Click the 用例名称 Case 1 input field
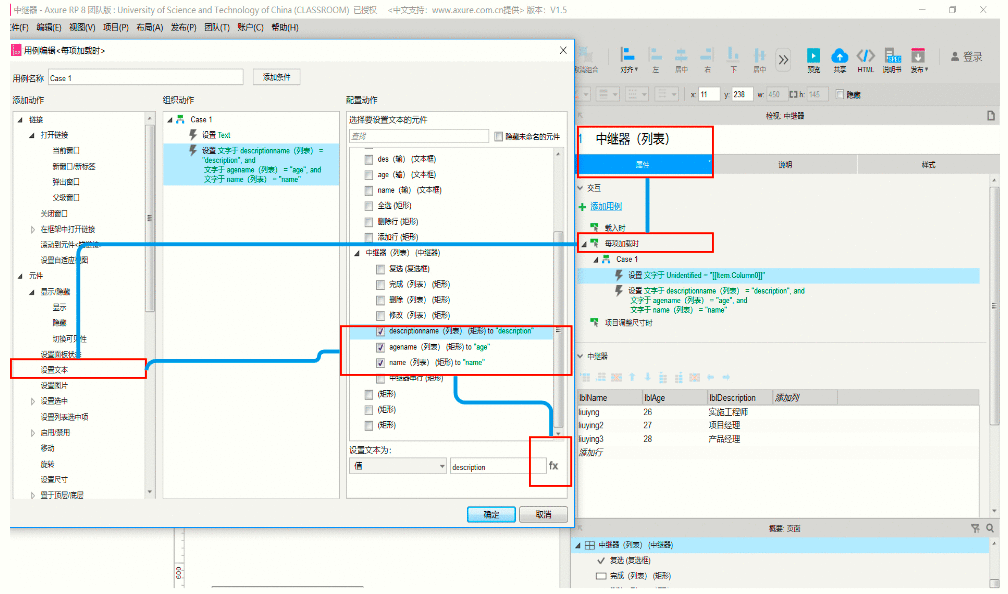 point(146,78)
